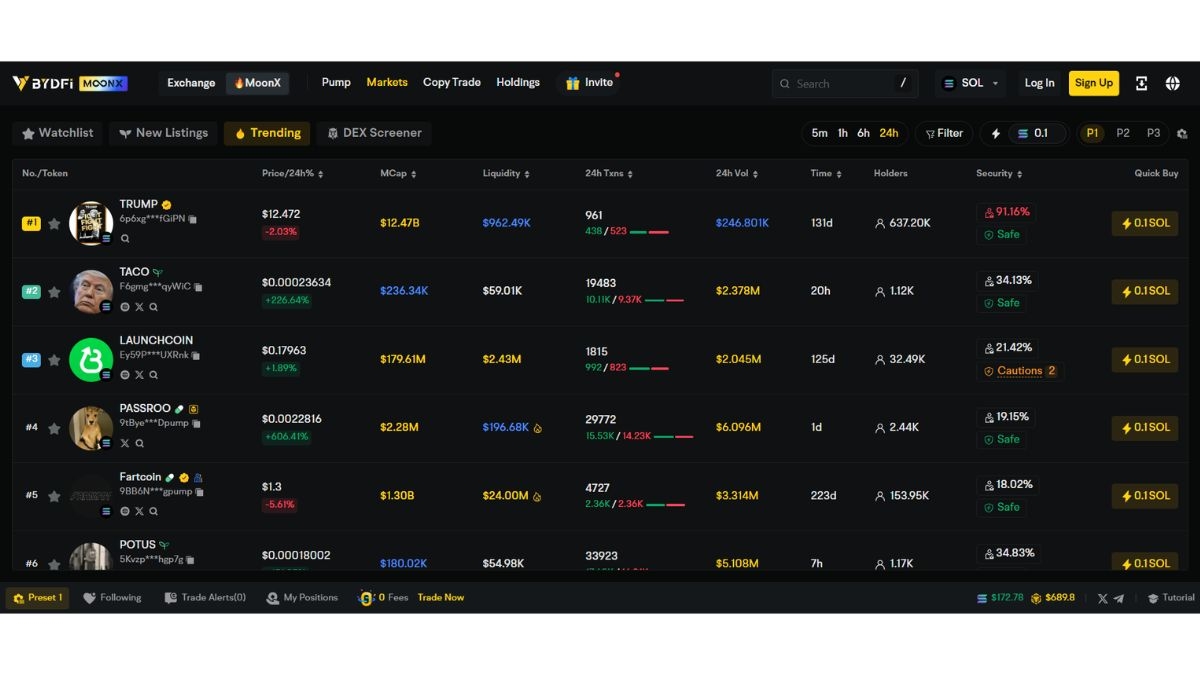Click the BYDFi MoonX logo

[70, 83]
